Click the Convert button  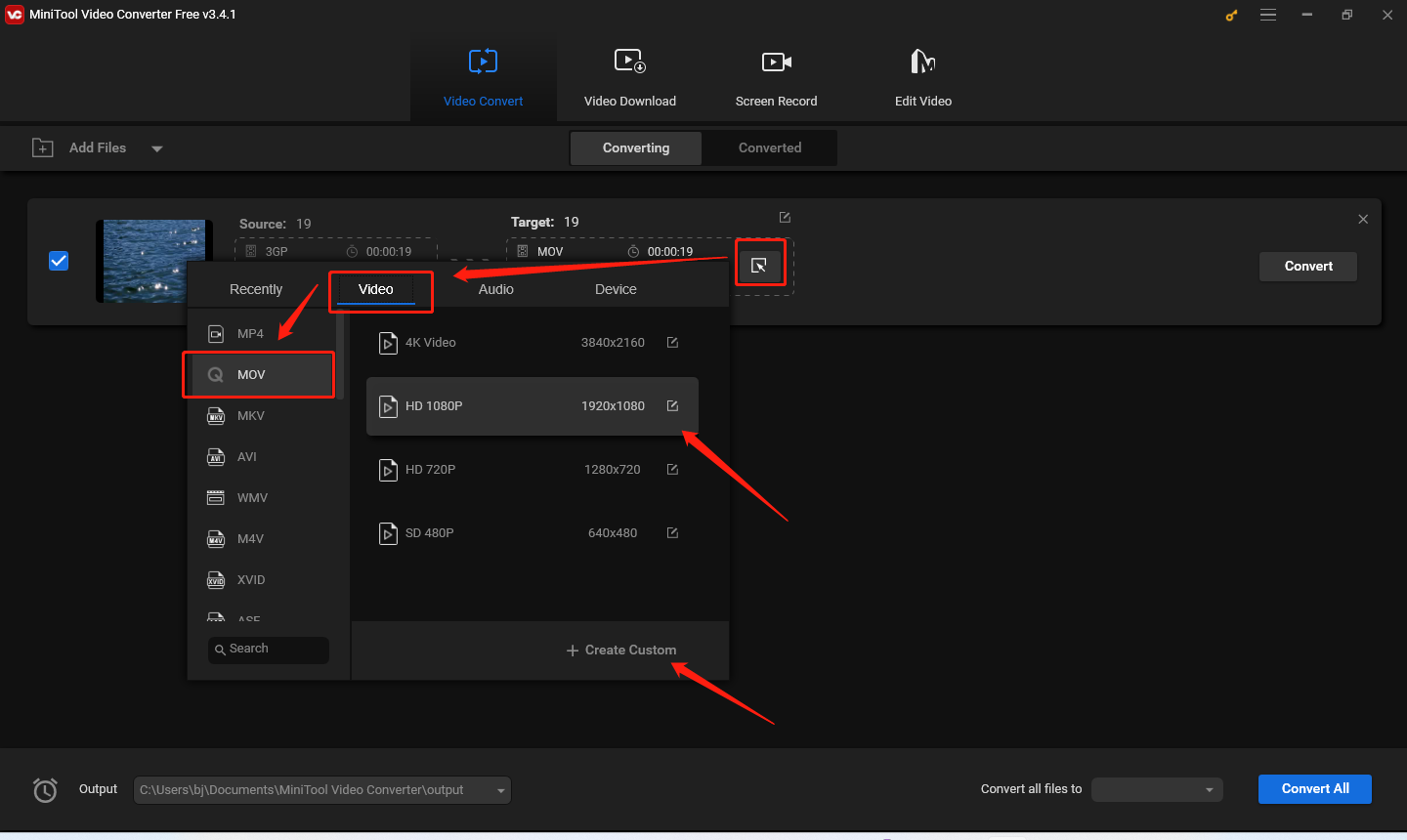(x=1308, y=266)
